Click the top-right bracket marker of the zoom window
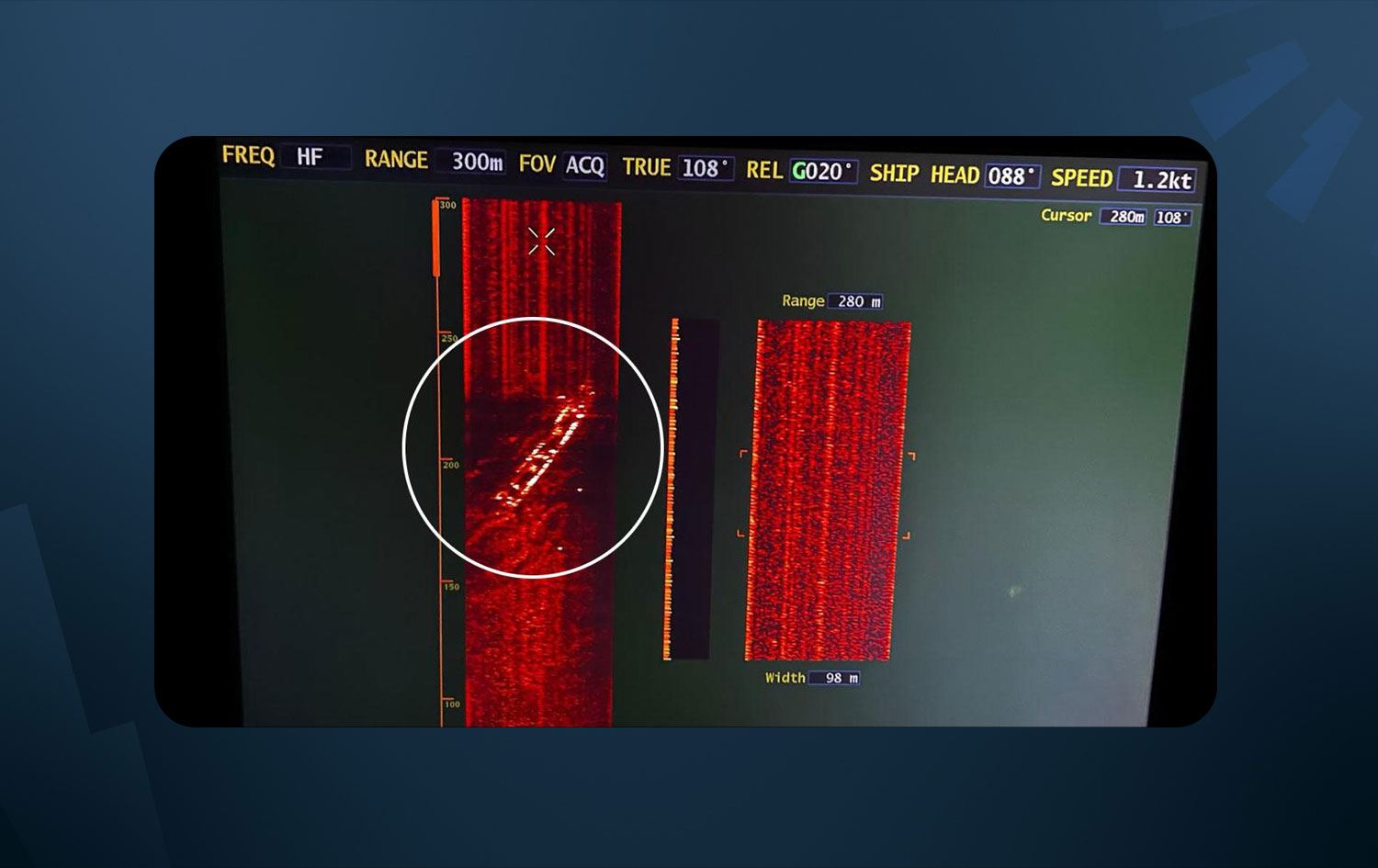This screenshot has height=868, width=1378. [x=910, y=456]
